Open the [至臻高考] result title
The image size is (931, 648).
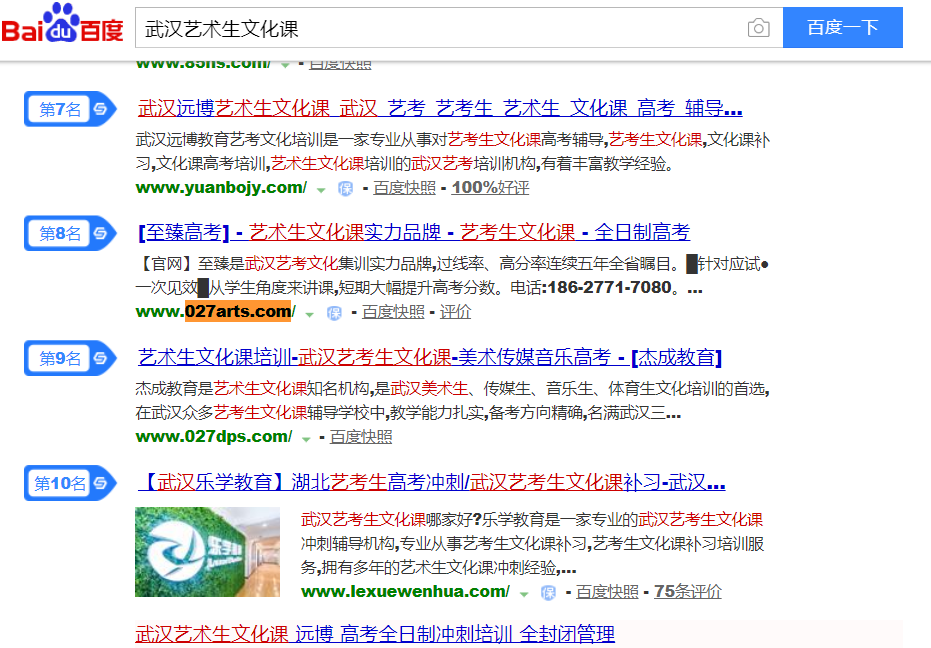click(x=414, y=232)
